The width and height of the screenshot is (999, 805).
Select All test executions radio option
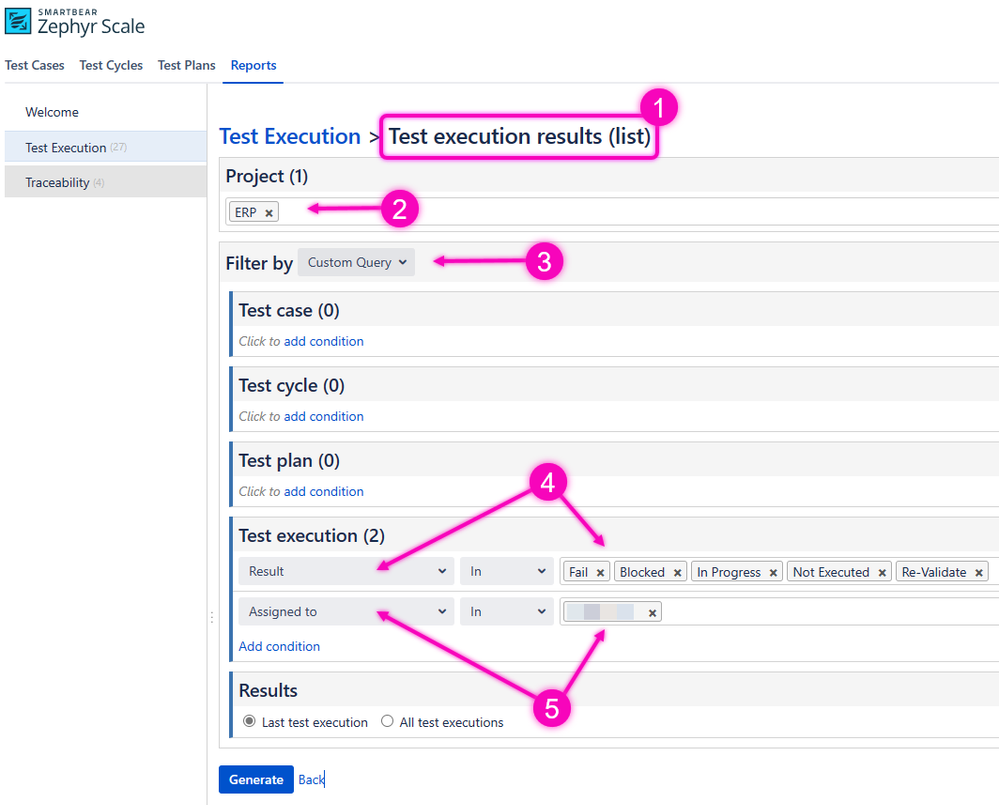coord(387,722)
